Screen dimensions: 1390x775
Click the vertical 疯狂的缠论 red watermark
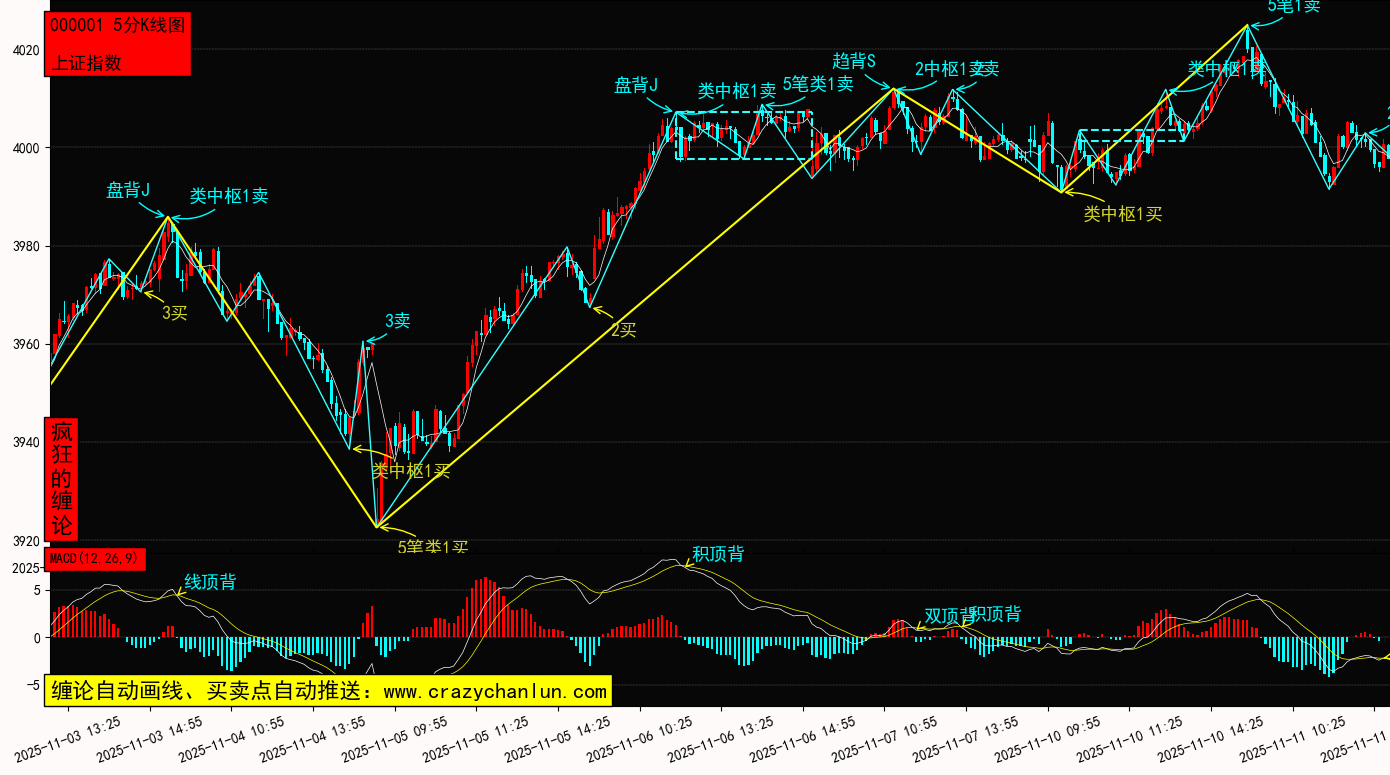pos(62,479)
